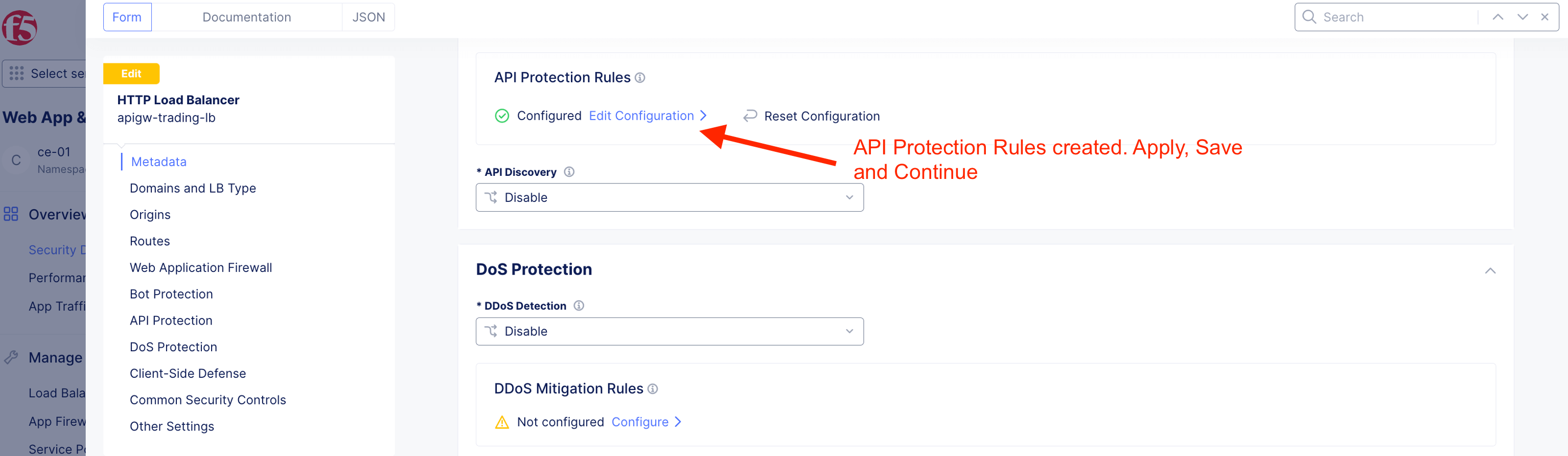Open the API Discovery dropdown
Viewport: 1568px width, 456px height.
(669, 198)
